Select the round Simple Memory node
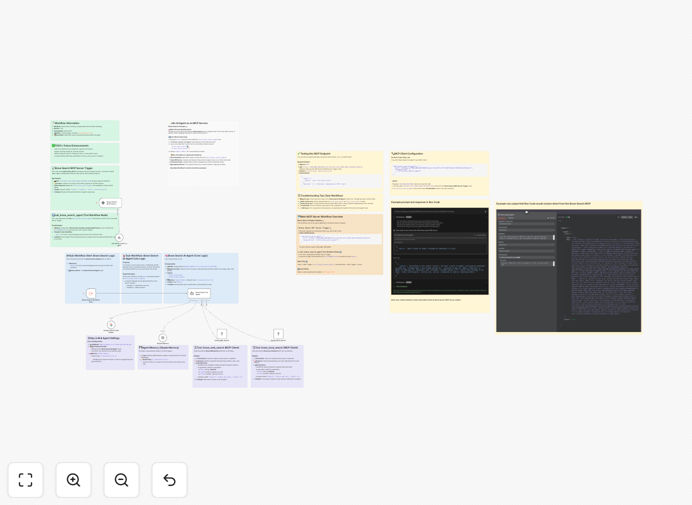The image size is (692, 505). pos(162,338)
